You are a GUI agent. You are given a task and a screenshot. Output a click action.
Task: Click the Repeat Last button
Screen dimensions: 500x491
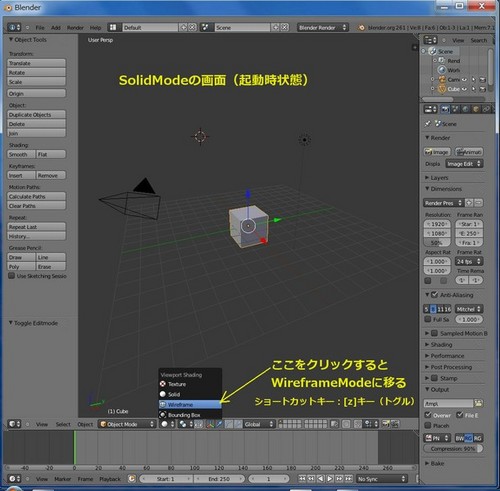click(x=36, y=227)
